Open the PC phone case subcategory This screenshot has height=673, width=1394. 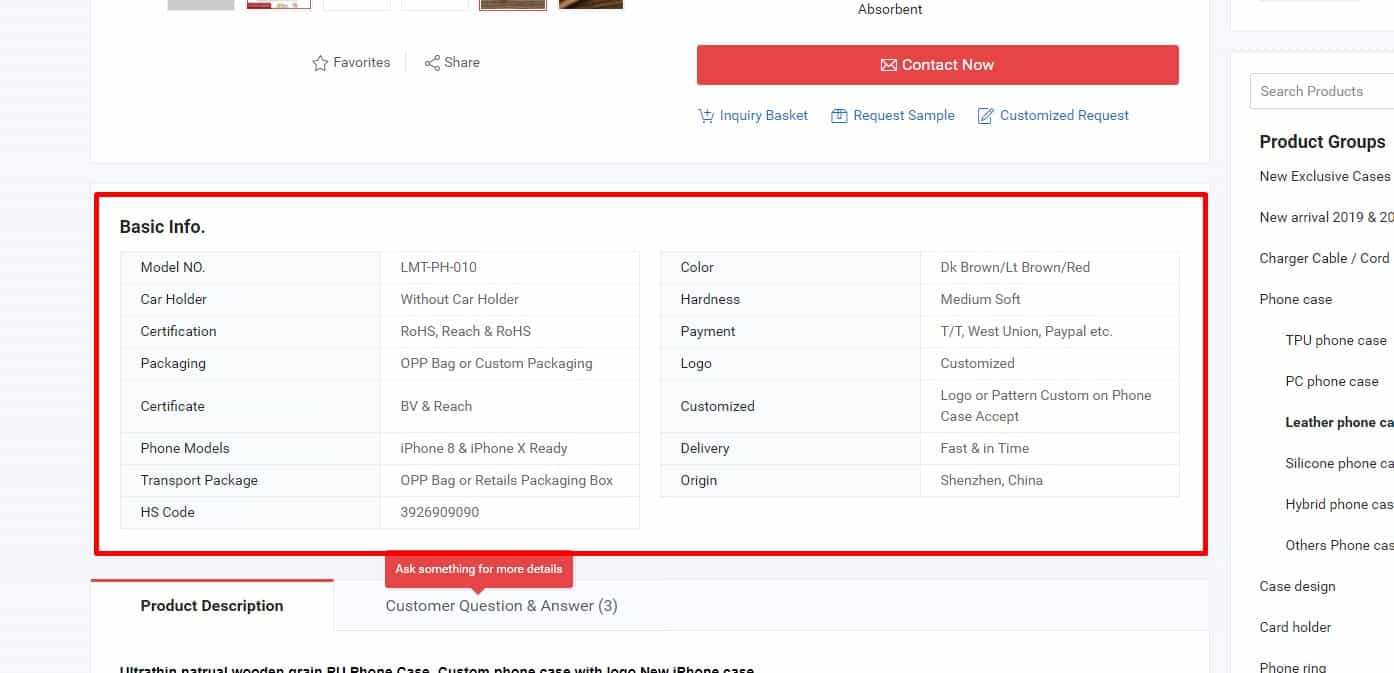coord(1331,381)
